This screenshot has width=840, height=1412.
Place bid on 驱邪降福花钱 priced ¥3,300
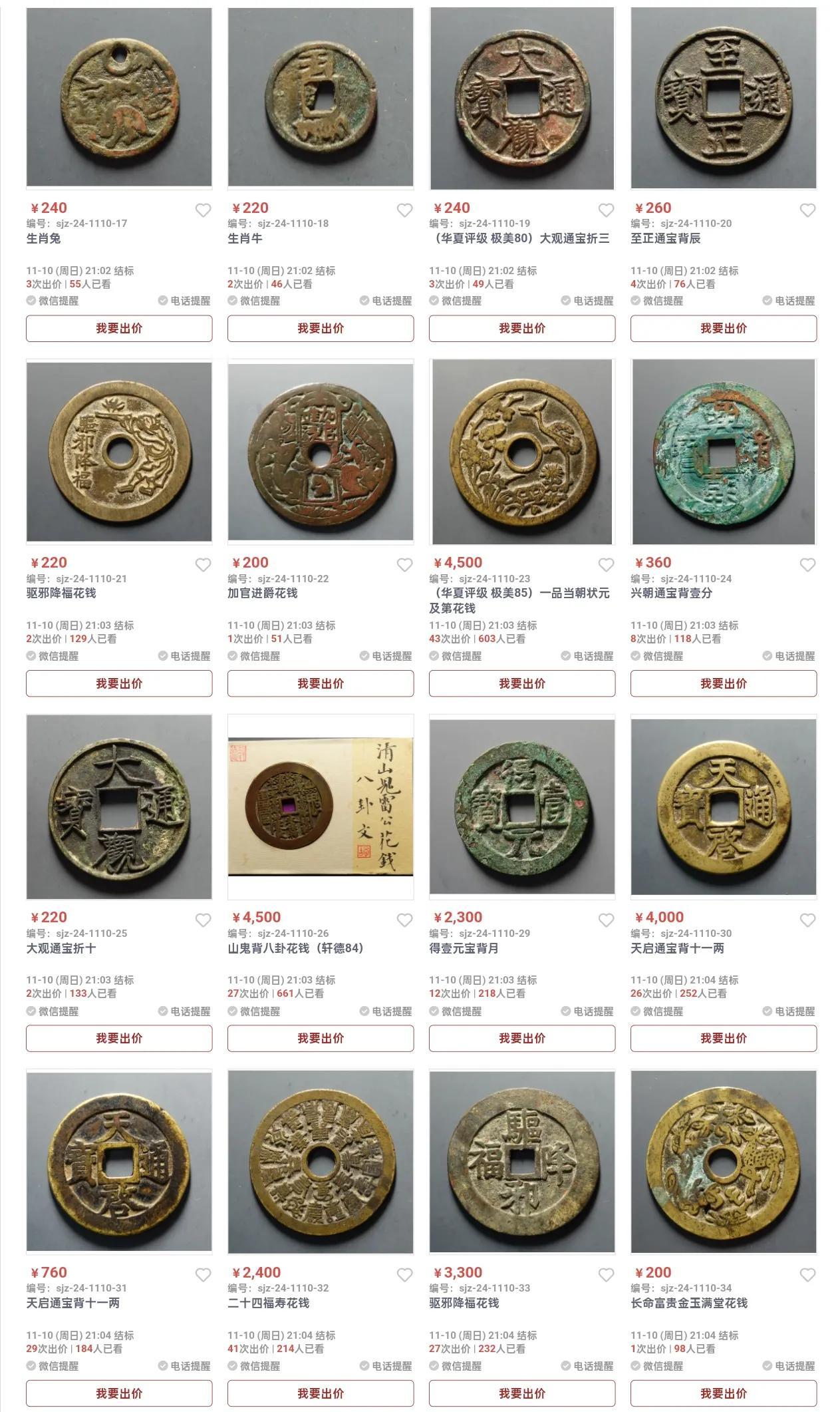[522, 1393]
